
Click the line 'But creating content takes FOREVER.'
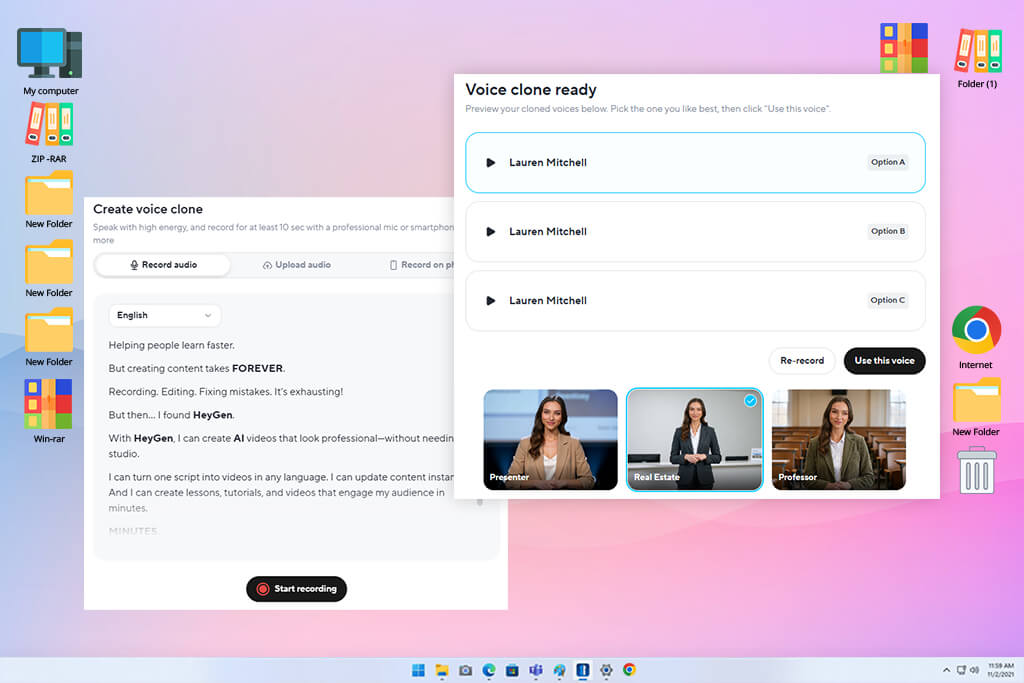pos(197,368)
